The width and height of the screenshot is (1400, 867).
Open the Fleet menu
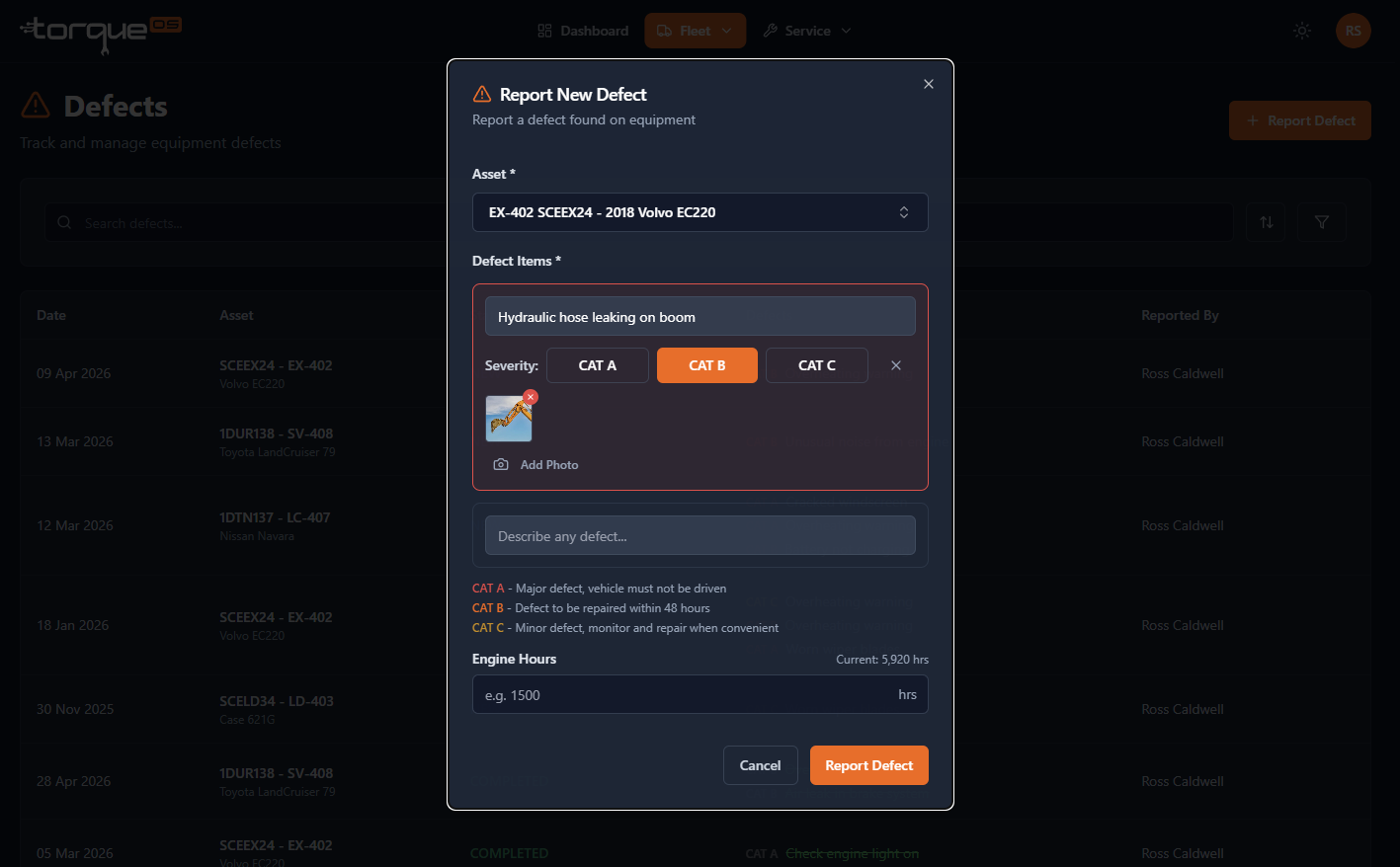point(696,31)
